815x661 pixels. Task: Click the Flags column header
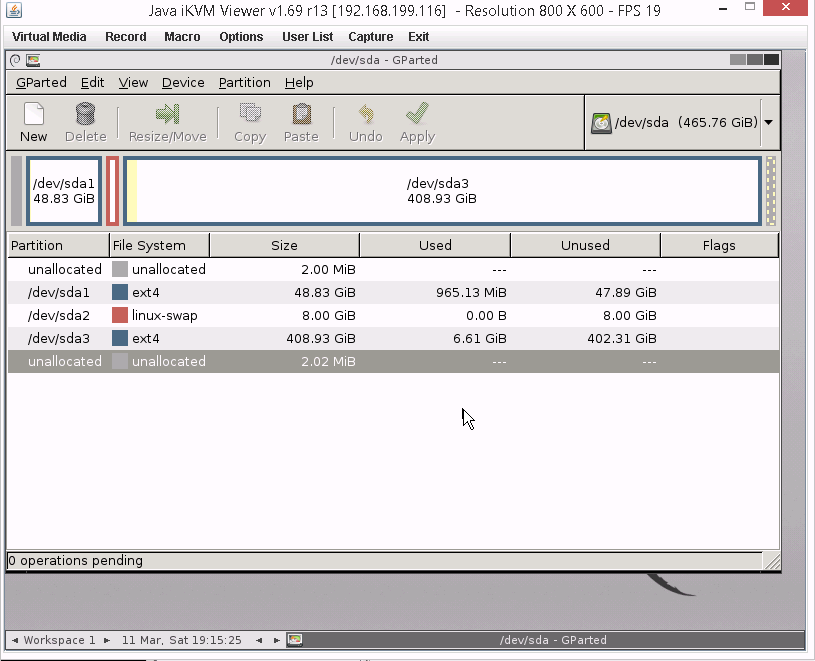click(x=719, y=245)
